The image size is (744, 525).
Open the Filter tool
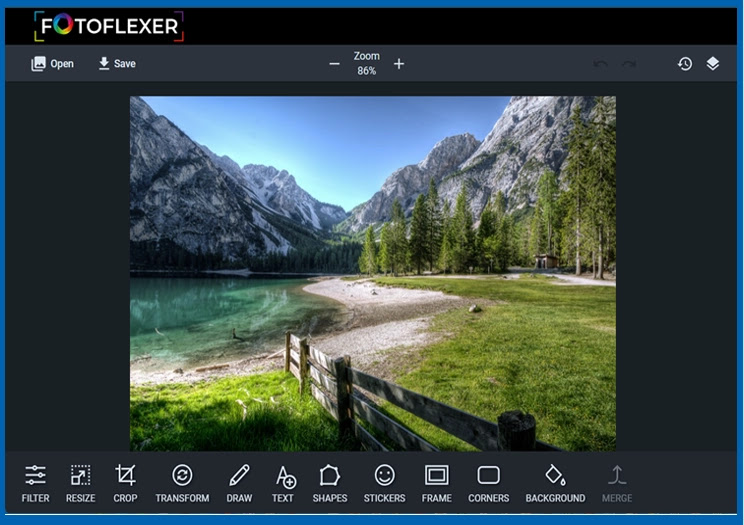tap(35, 483)
